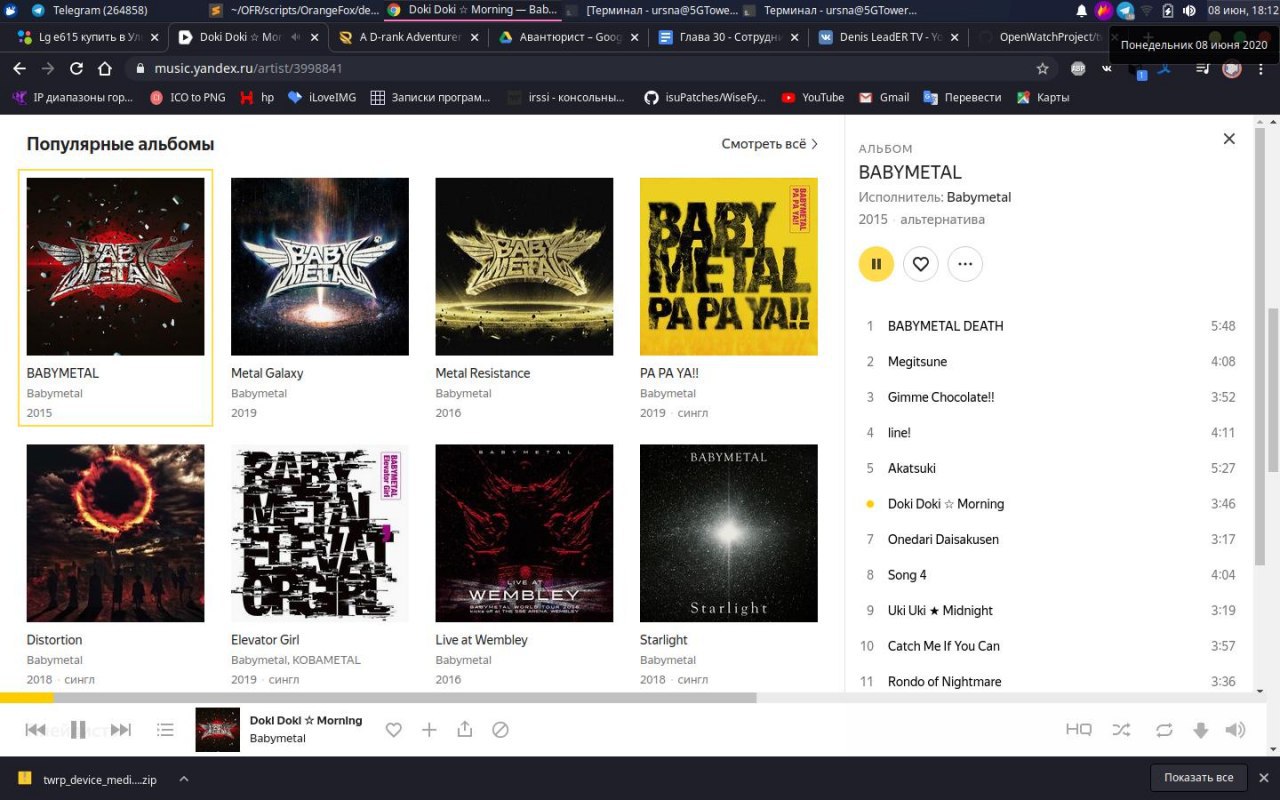Close the downloads bar
Image resolution: width=1280 pixels, height=800 pixels.
click(x=1263, y=778)
